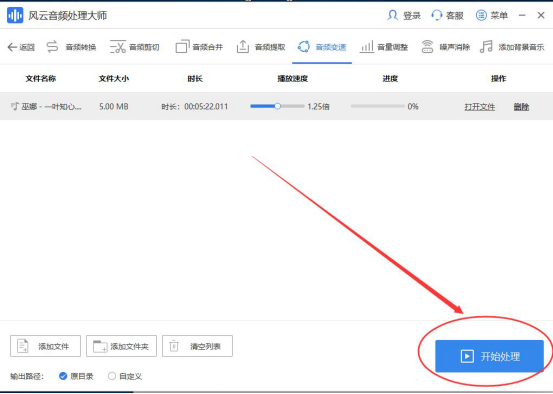The width and height of the screenshot is (553, 394).
Task: Click the noise removal wifi-like icon
Action: click(x=427, y=47)
